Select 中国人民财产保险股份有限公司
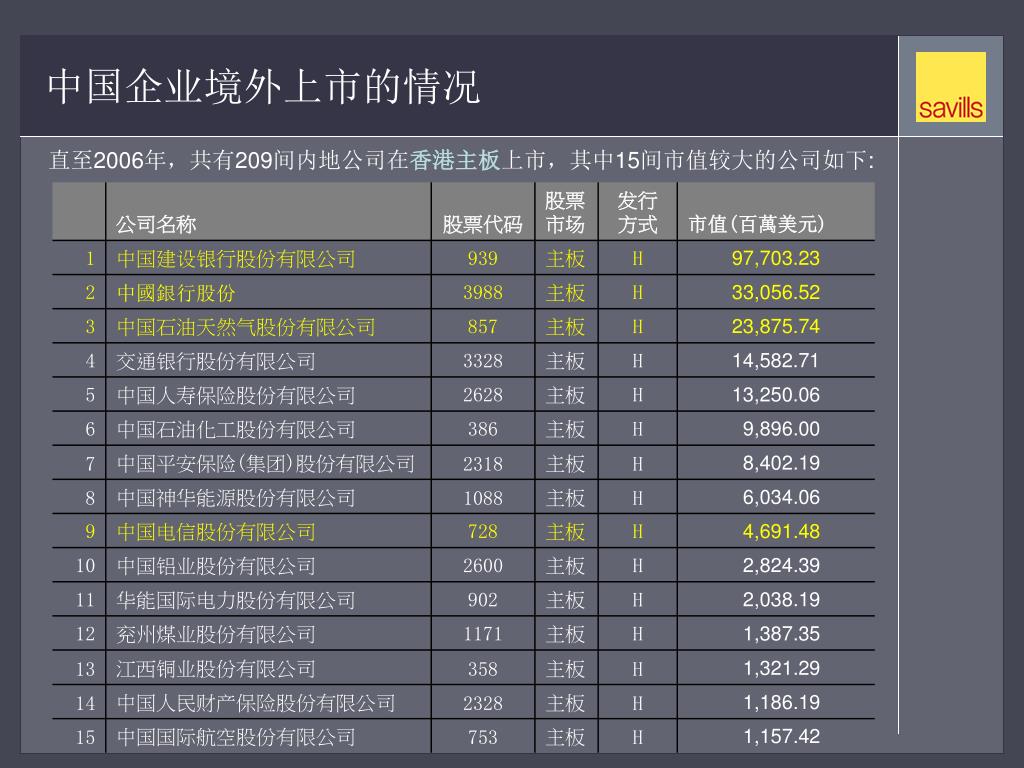 (x=256, y=703)
